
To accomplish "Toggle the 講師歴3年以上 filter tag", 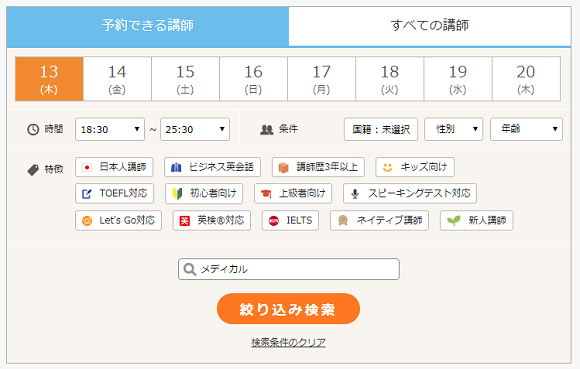I will point(318,167).
